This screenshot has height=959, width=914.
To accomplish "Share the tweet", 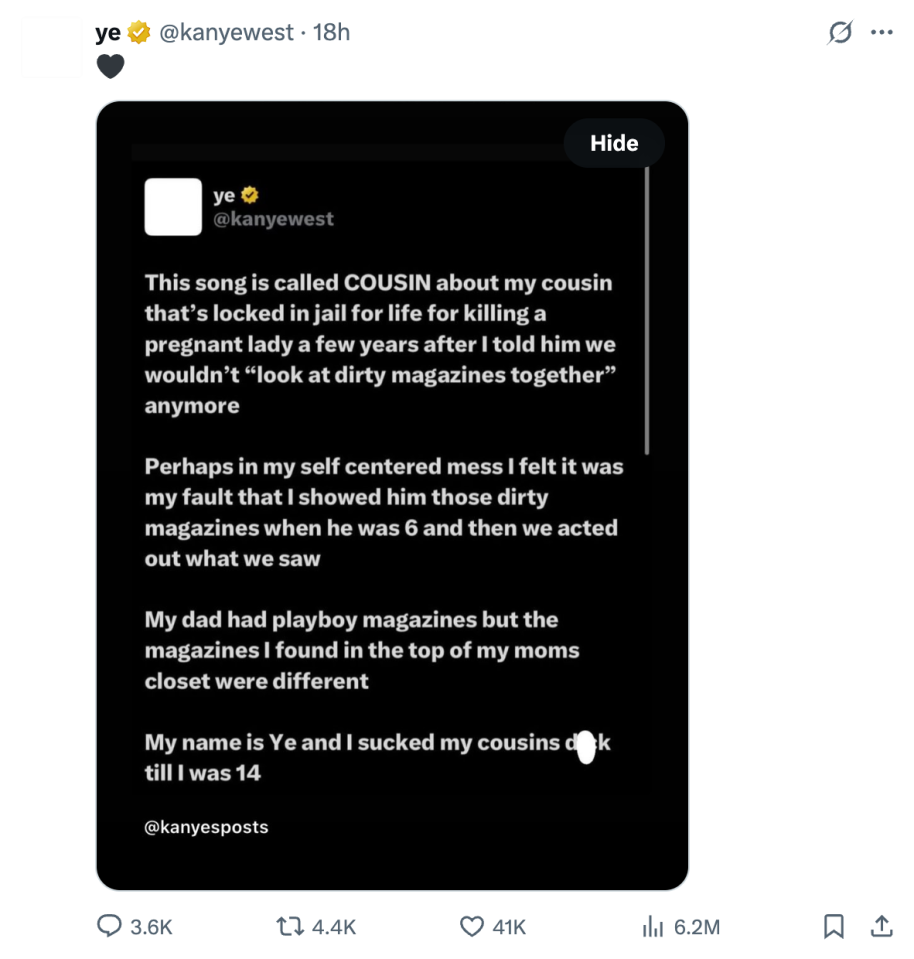I will tap(883, 927).
